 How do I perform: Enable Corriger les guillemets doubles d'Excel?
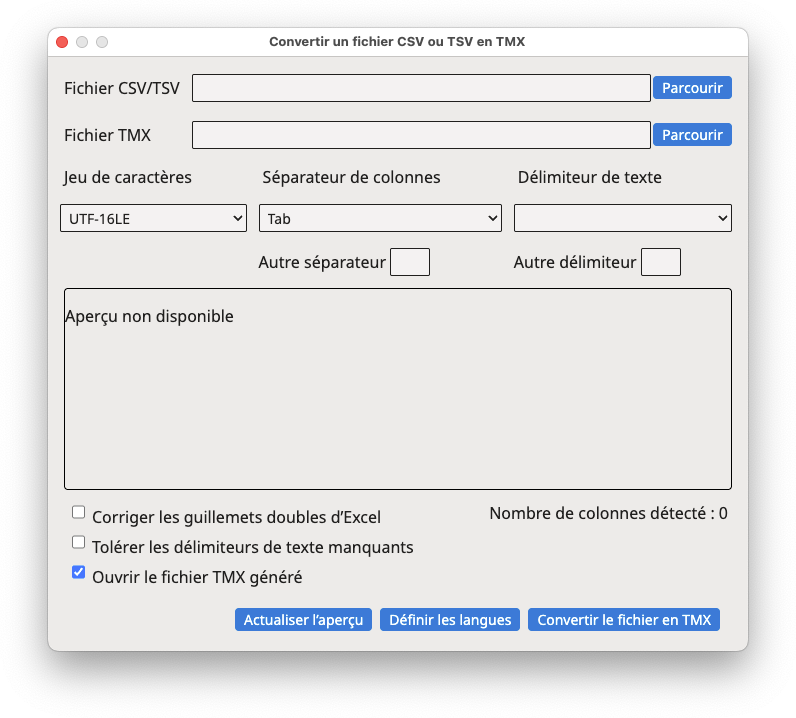point(78,512)
